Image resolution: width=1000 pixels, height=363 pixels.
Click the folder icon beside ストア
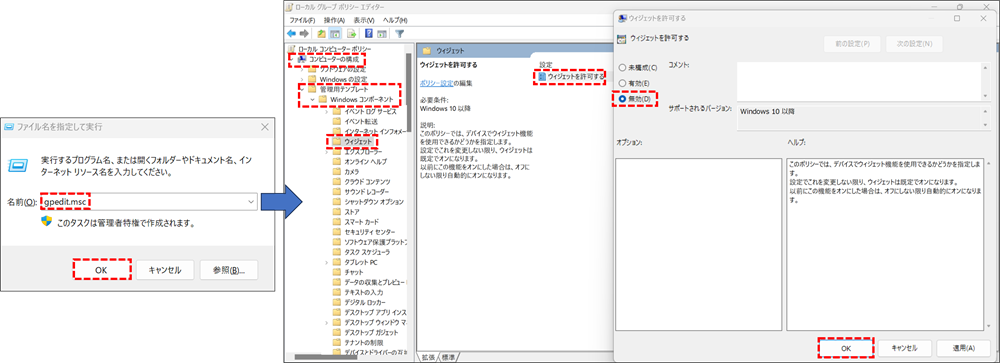[337, 211]
